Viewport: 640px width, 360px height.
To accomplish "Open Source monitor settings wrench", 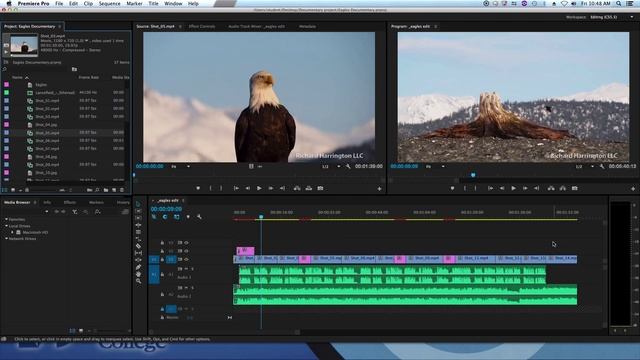I will 348,166.
